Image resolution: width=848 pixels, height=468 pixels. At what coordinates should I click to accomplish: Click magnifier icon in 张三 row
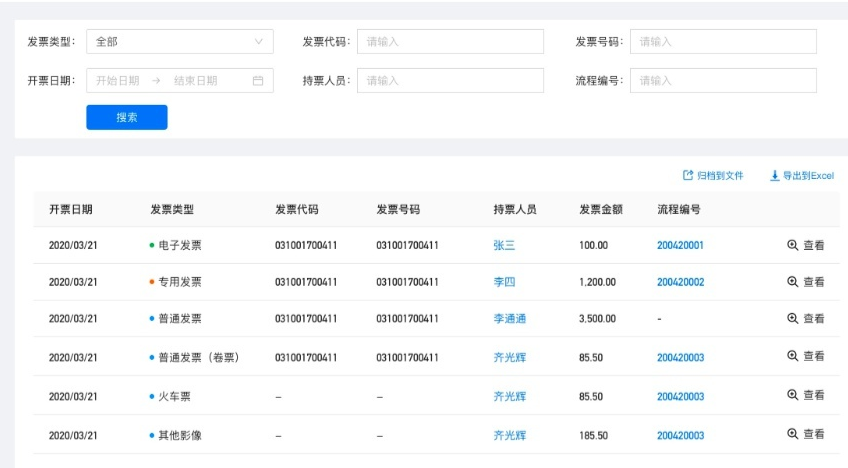point(792,245)
